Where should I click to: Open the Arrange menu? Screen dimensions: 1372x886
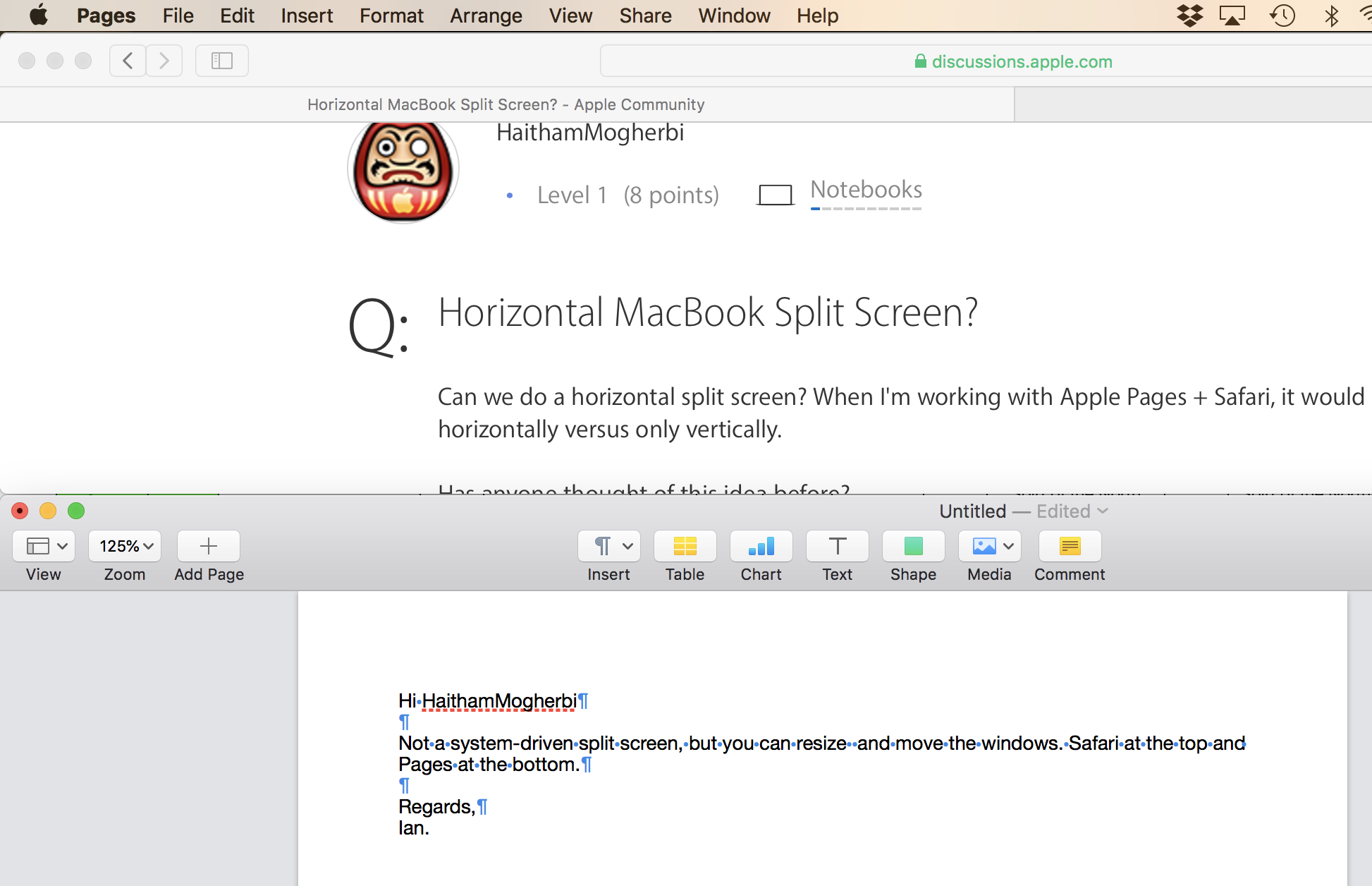pos(486,16)
